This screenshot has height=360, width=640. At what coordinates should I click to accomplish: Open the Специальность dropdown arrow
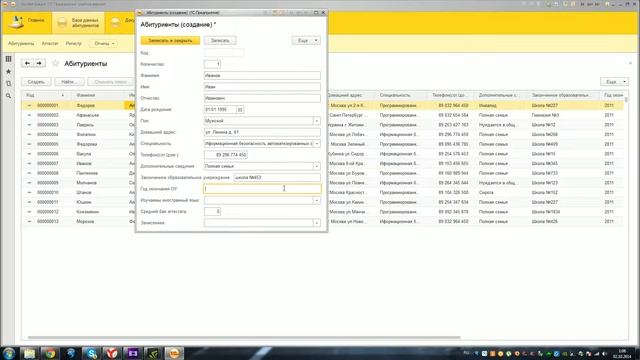[x=316, y=144]
